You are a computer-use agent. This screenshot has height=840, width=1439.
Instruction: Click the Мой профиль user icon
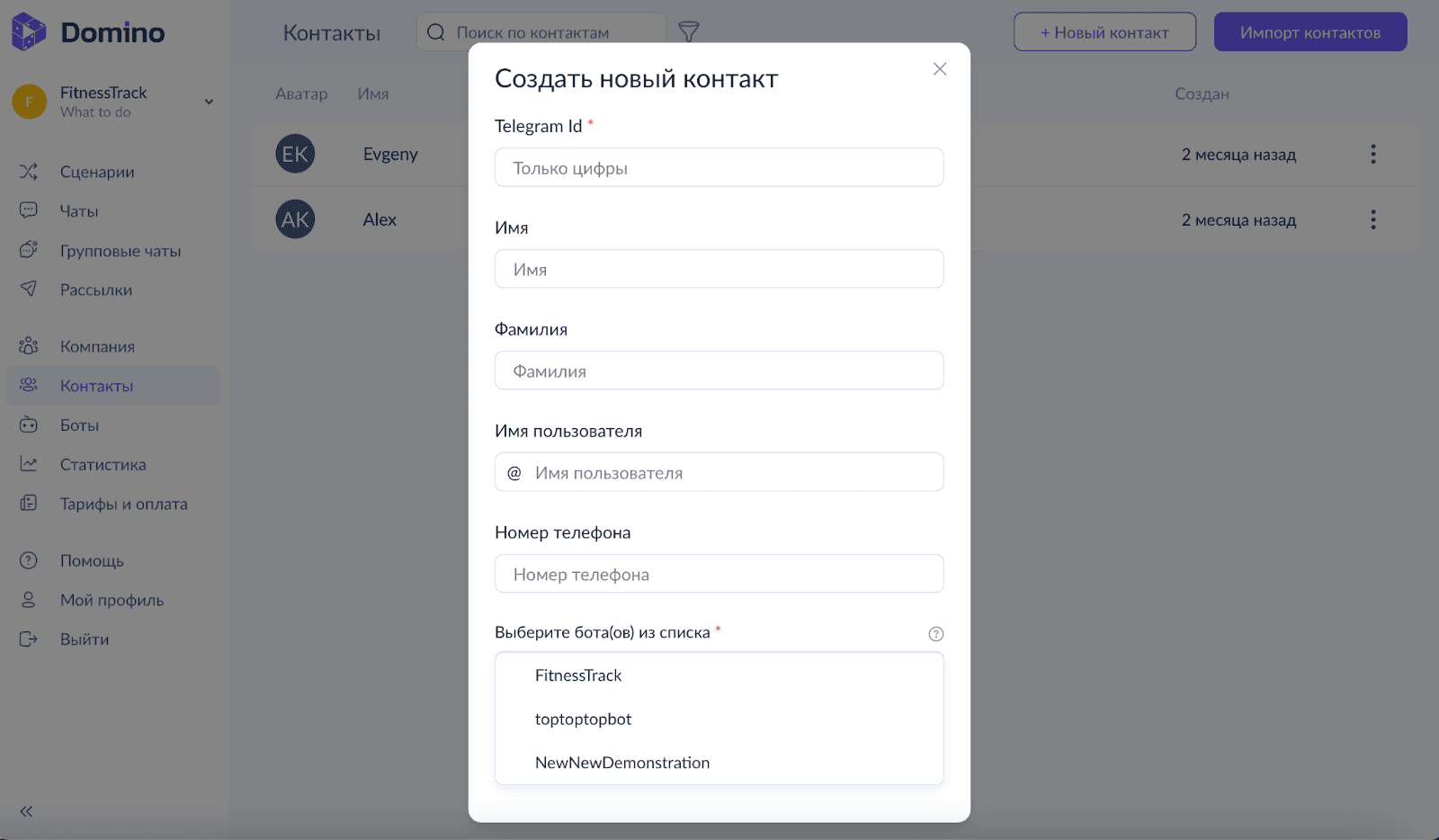click(x=29, y=599)
